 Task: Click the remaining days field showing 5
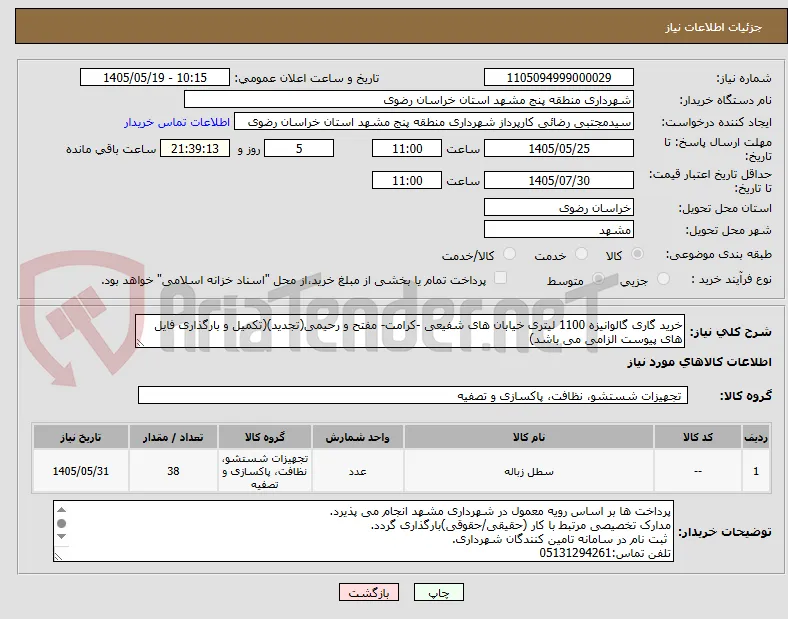tap(299, 148)
